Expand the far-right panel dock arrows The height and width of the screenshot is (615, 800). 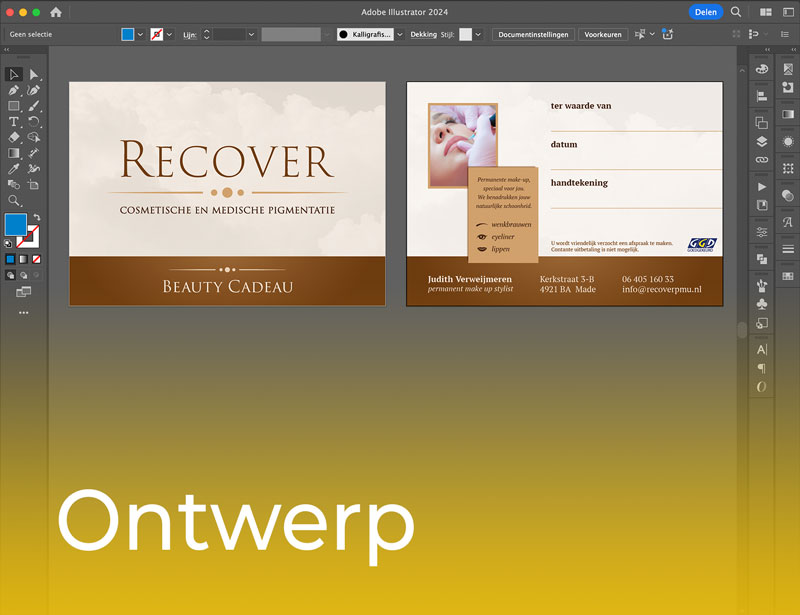[x=793, y=50]
